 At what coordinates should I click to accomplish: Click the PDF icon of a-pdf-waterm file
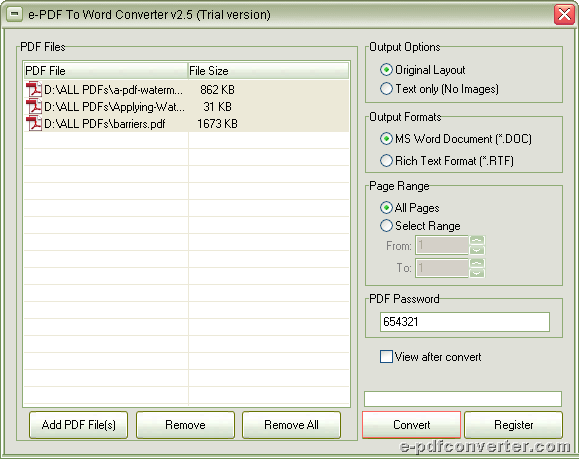(x=34, y=89)
